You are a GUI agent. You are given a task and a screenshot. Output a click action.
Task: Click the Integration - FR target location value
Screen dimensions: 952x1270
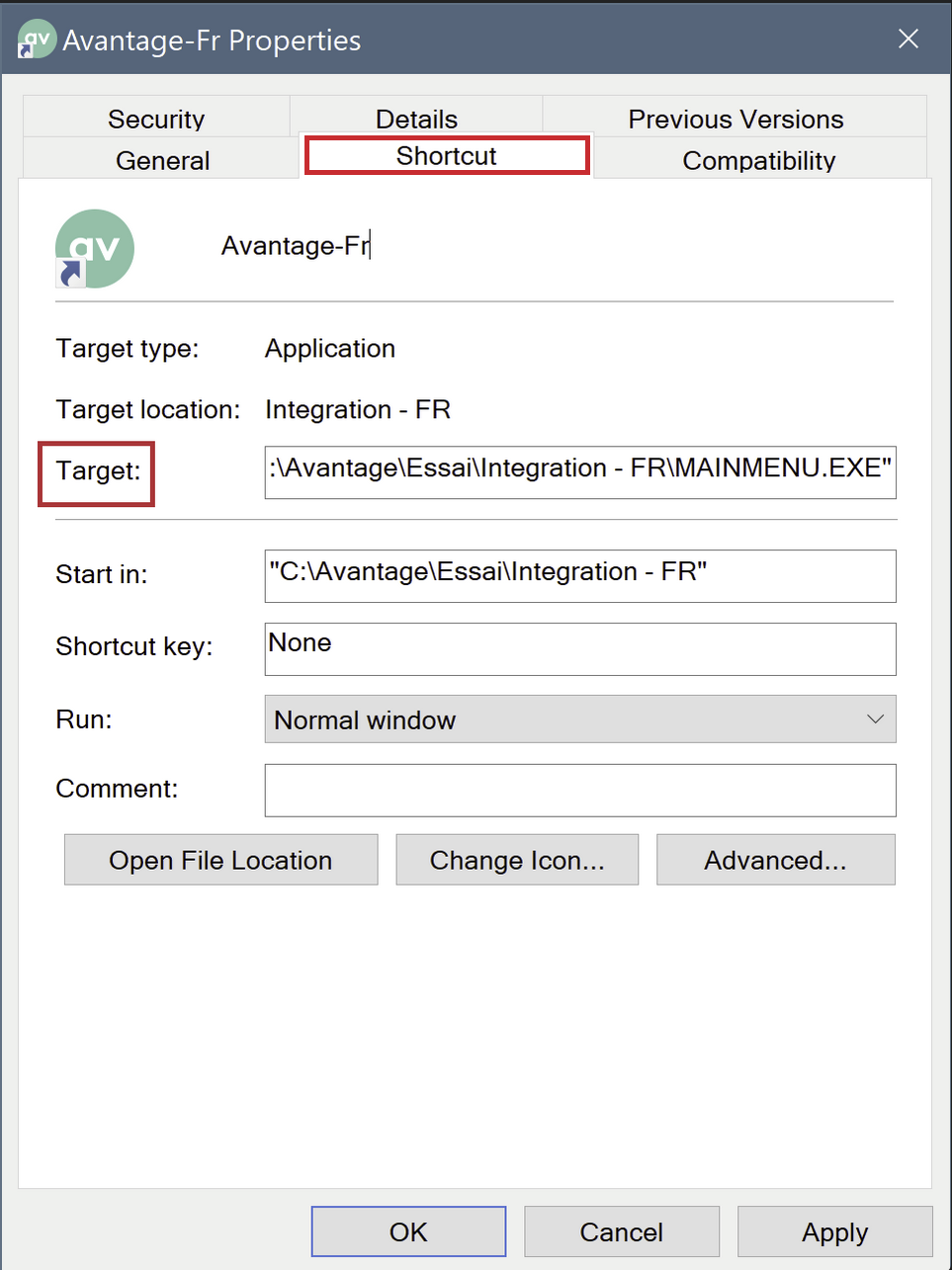(x=358, y=409)
